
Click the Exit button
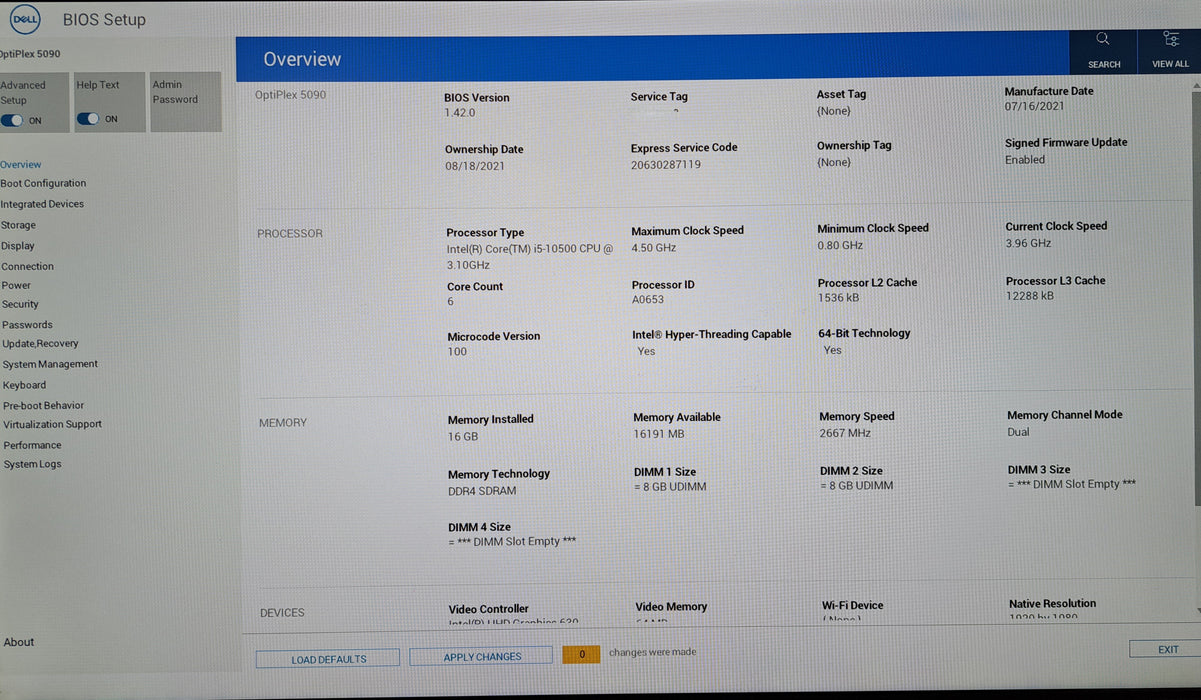point(1167,650)
